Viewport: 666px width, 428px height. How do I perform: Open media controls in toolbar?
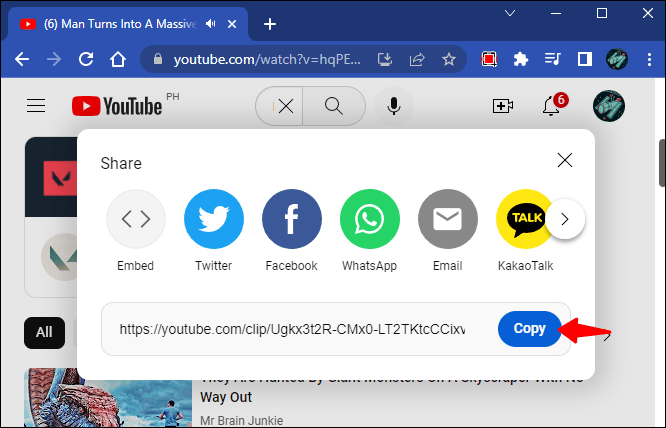pos(553,59)
